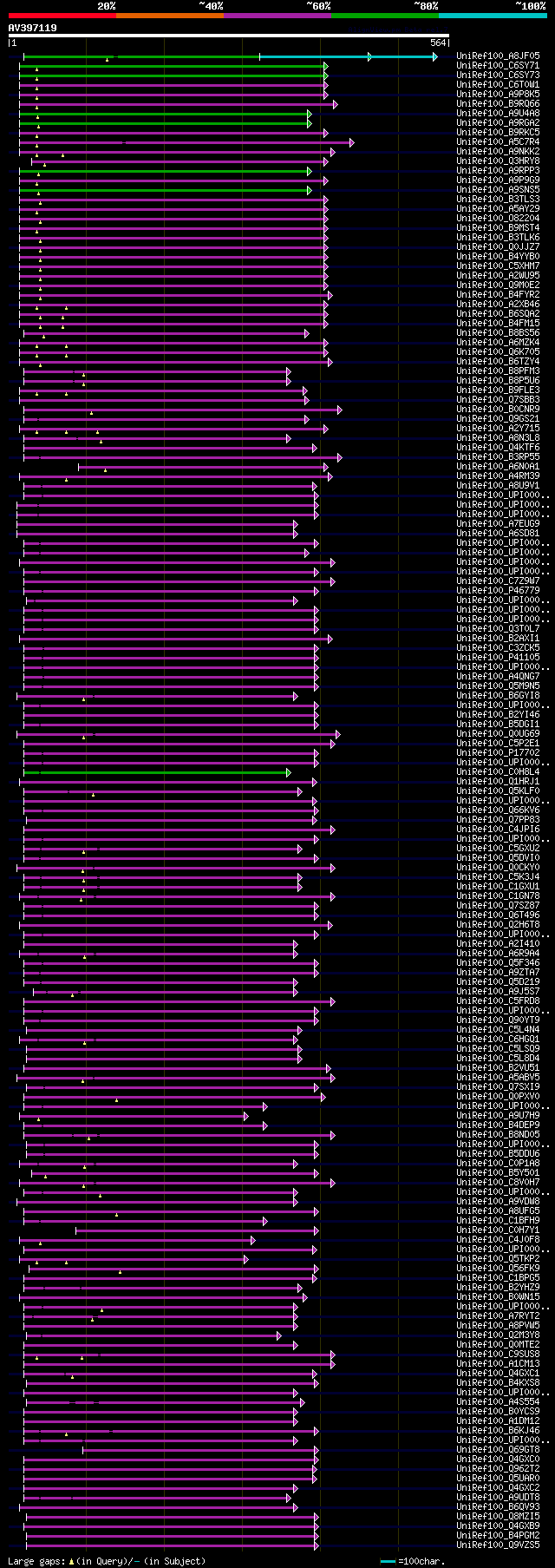This screenshot has height=1568, width=555.
Task: Click label UniRef100_A9P8K5
Action: tap(498, 95)
